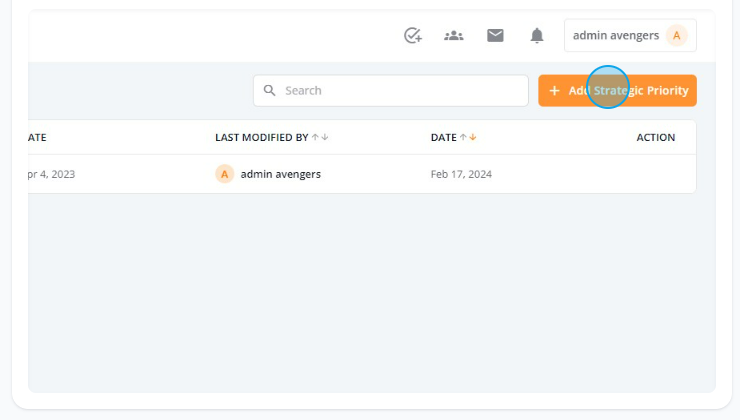Screen dimensions: 740x420
Task: Click the DATE column header
Action: (x=444, y=137)
